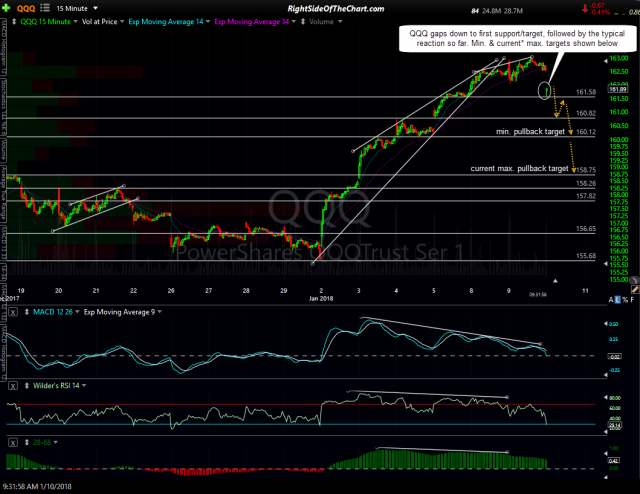The width and height of the screenshot is (640, 494).
Task: Click the lower price-scale arrow near 155.50
Action: point(605,264)
